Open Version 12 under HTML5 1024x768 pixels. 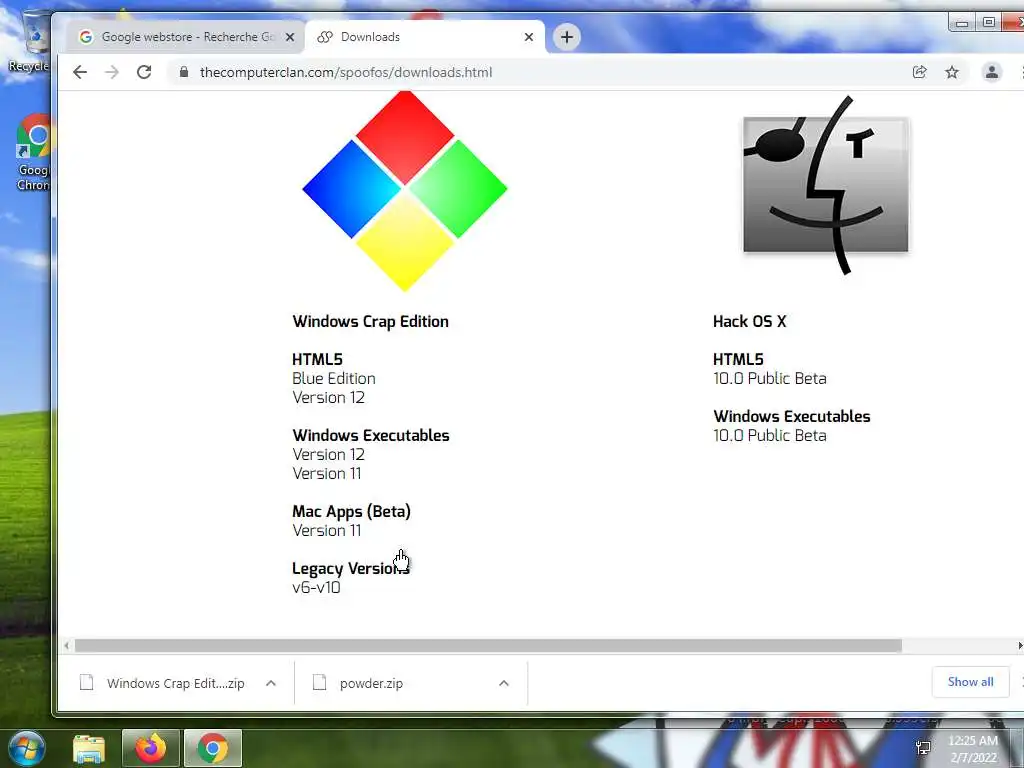328,398
